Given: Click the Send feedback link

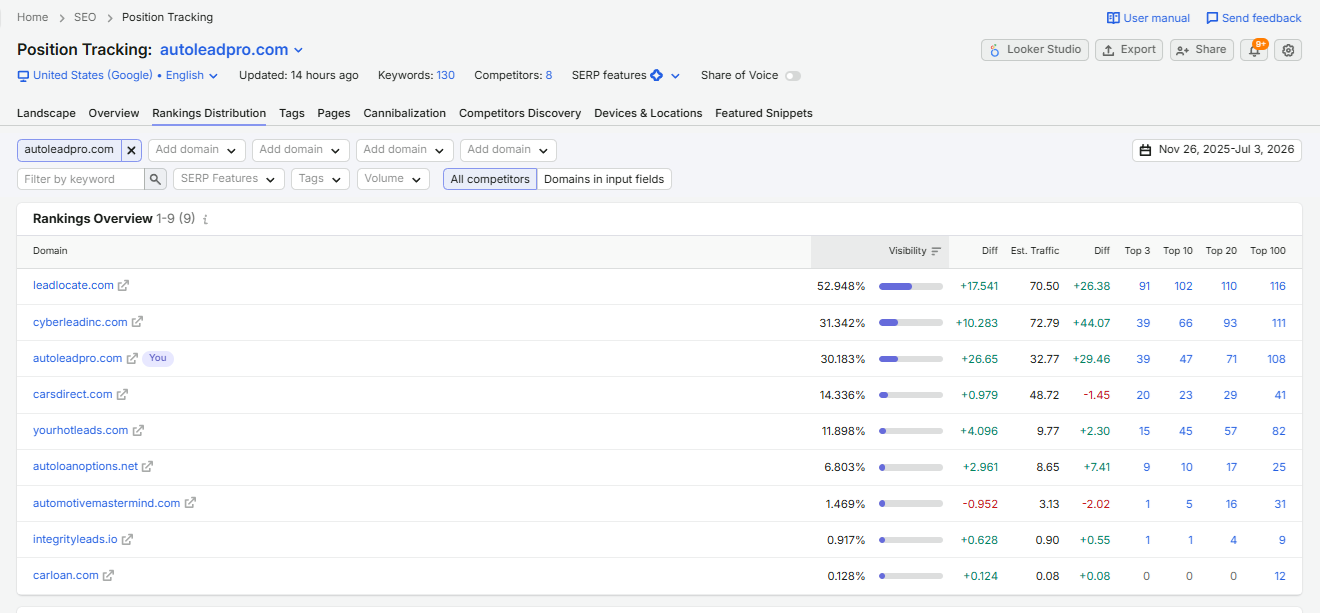Looking at the screenshot, I should click(1253, 18).
